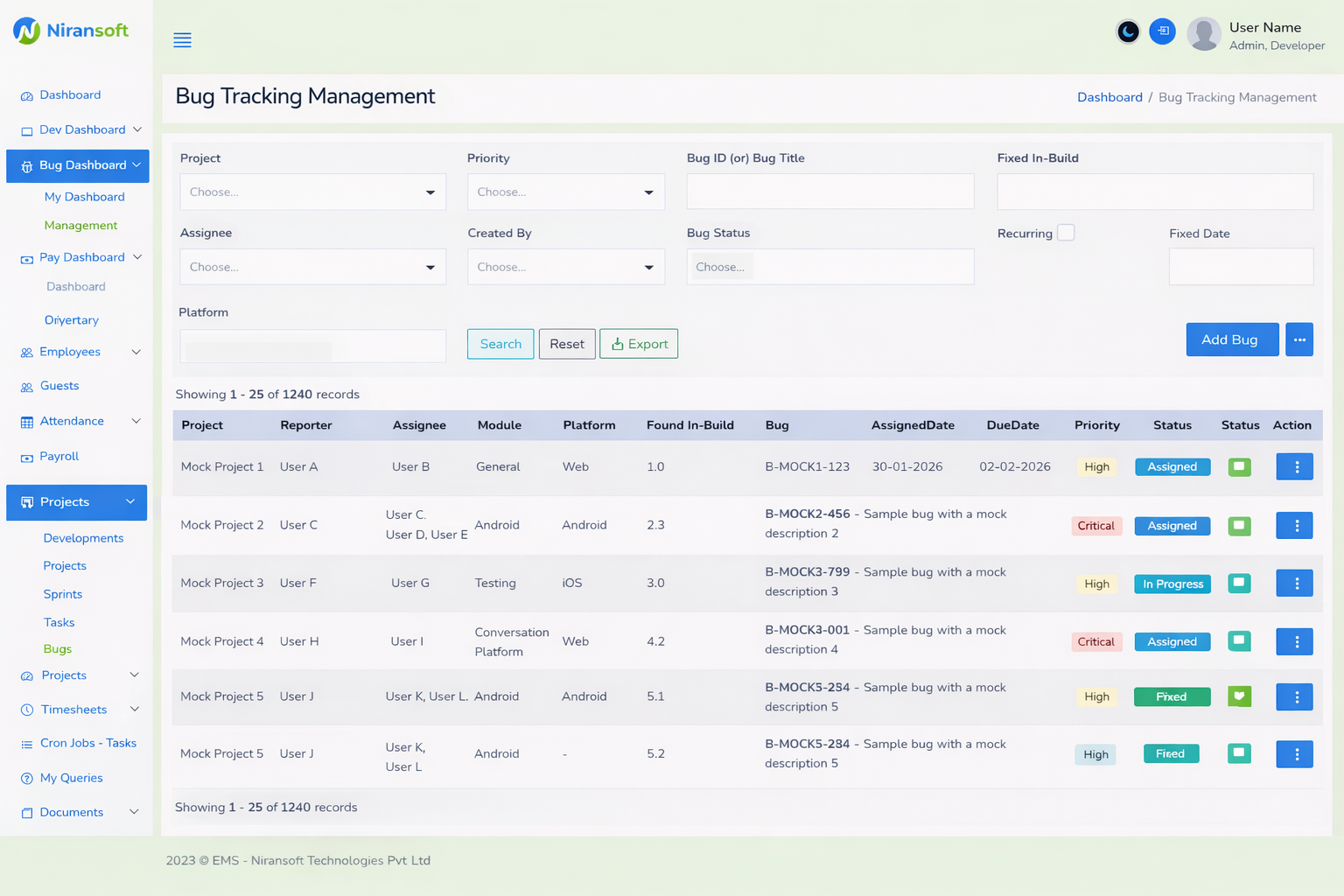
Task: Open the Project Choose dropdown
Action: 312,192
